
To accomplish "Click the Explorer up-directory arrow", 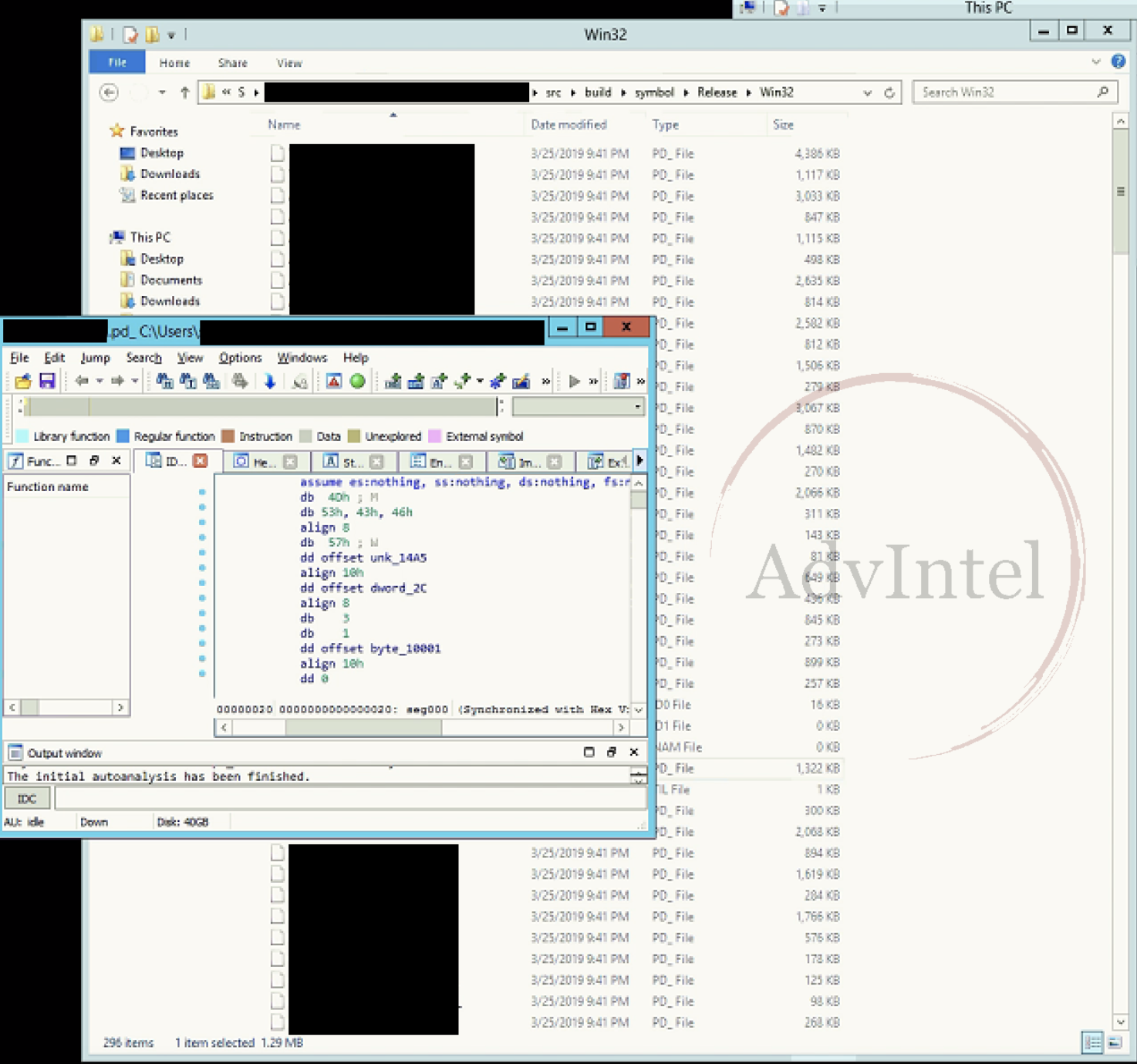I will [184, 93].
